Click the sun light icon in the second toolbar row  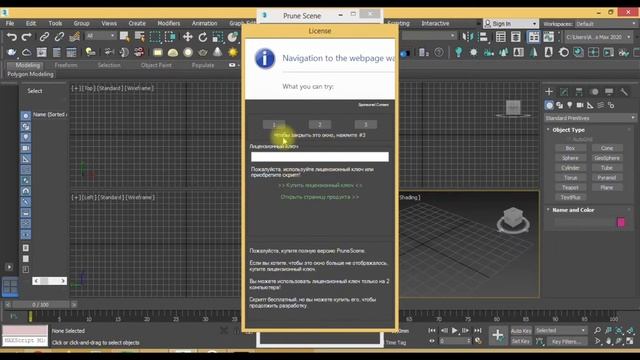(233, 52)
